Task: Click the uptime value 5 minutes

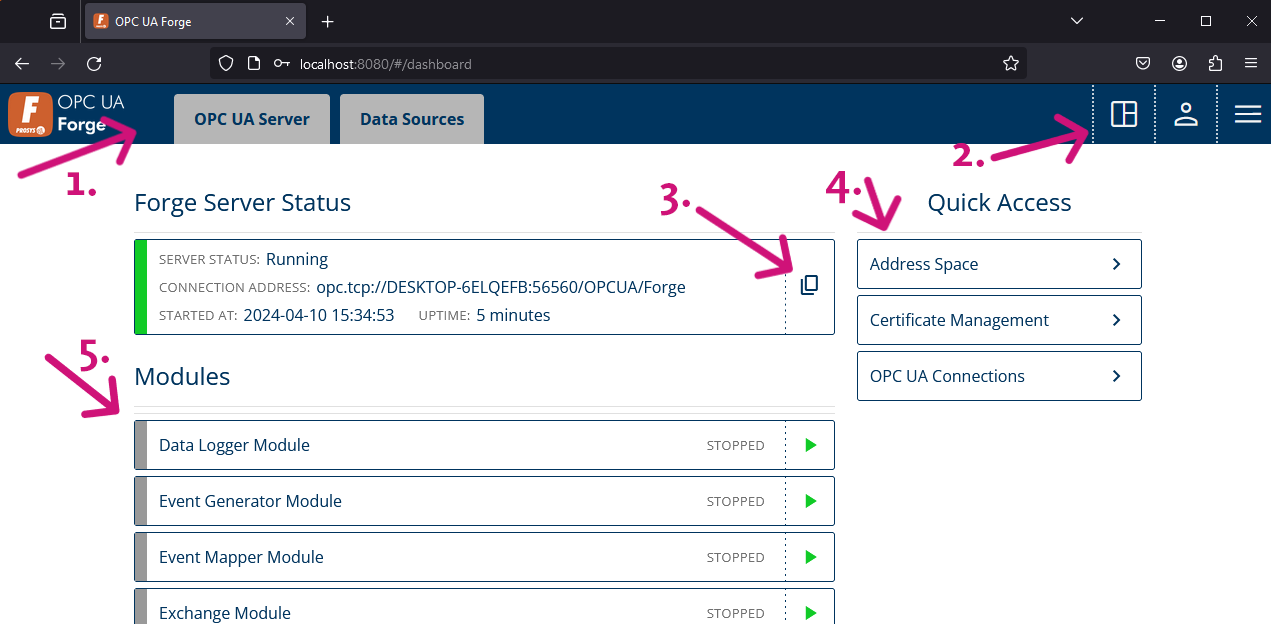Action: pos(513,315)
